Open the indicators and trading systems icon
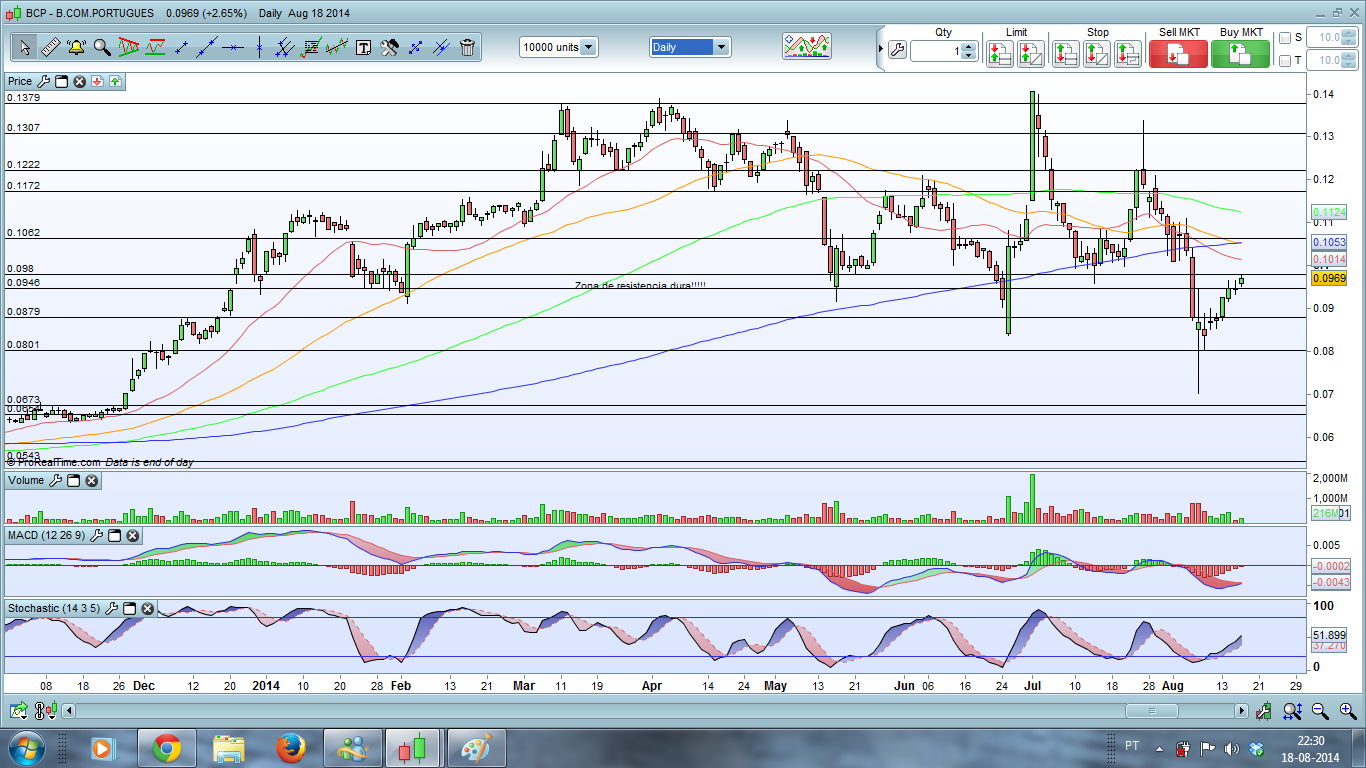The width and height of the screenshot is (1366, 768). coord(807,47)
